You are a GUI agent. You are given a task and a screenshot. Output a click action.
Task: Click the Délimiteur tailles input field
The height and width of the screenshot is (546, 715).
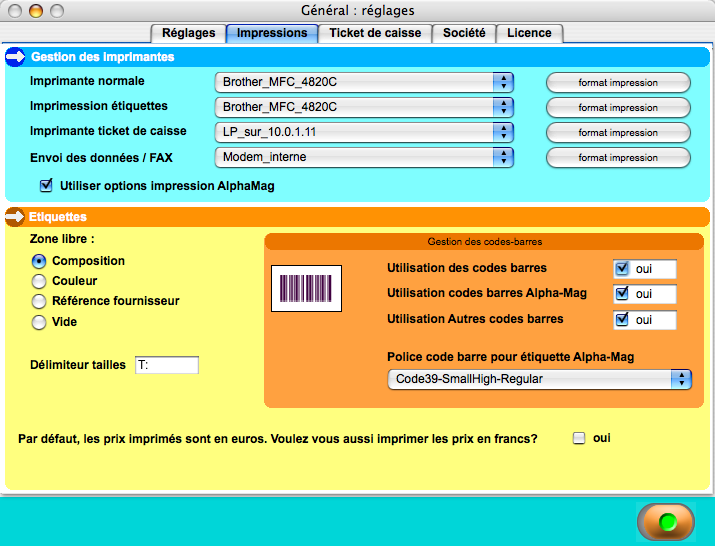click(x=167, y=365)
